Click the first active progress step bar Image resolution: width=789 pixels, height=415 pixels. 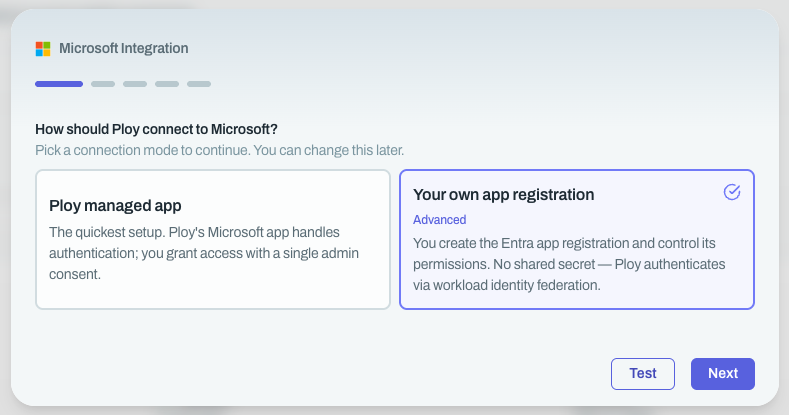pyautogui.click(x=59, y=84)
